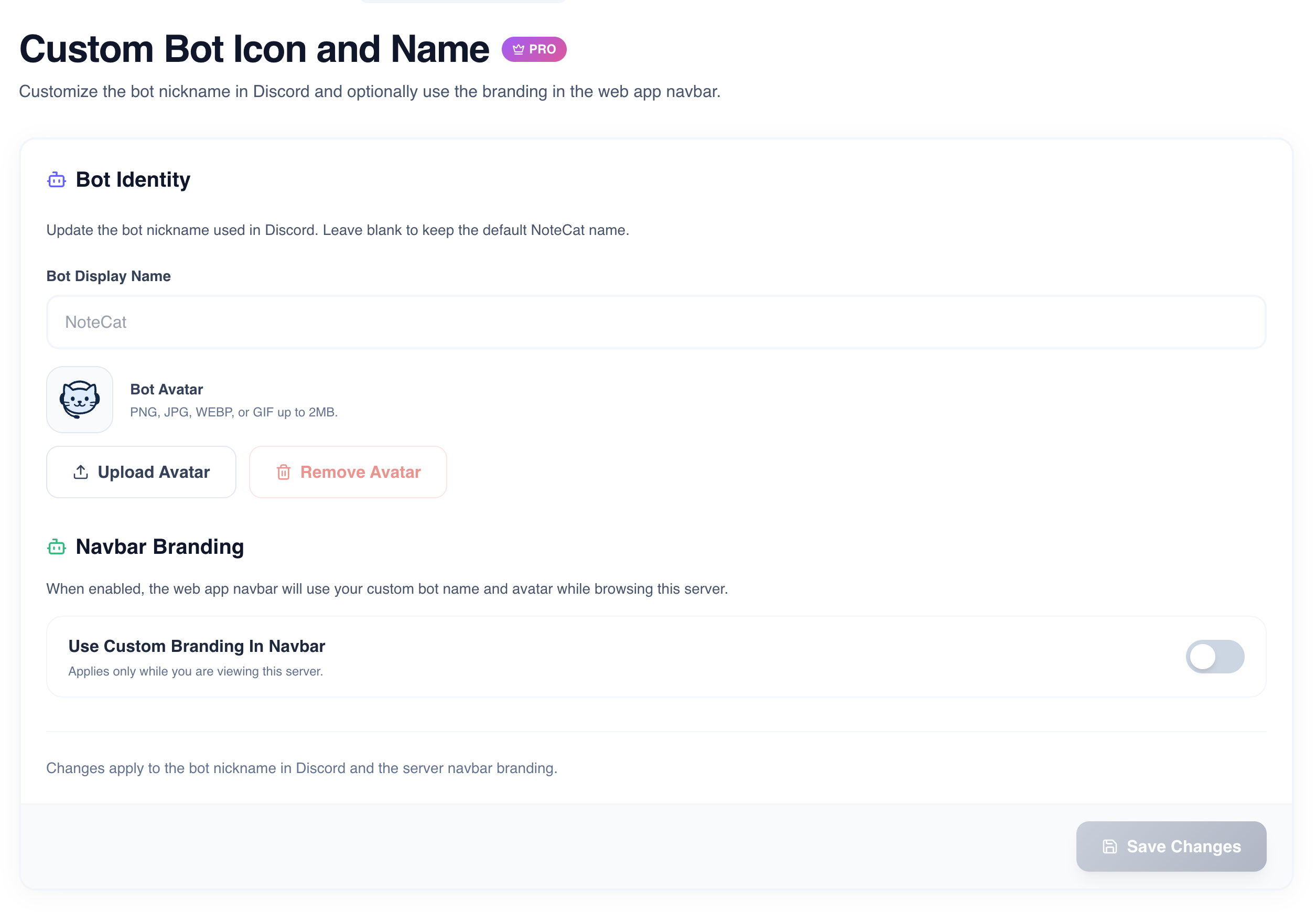Click the trash icon in Remove Avatar
1316x922 pixels.
pos(284,472)
